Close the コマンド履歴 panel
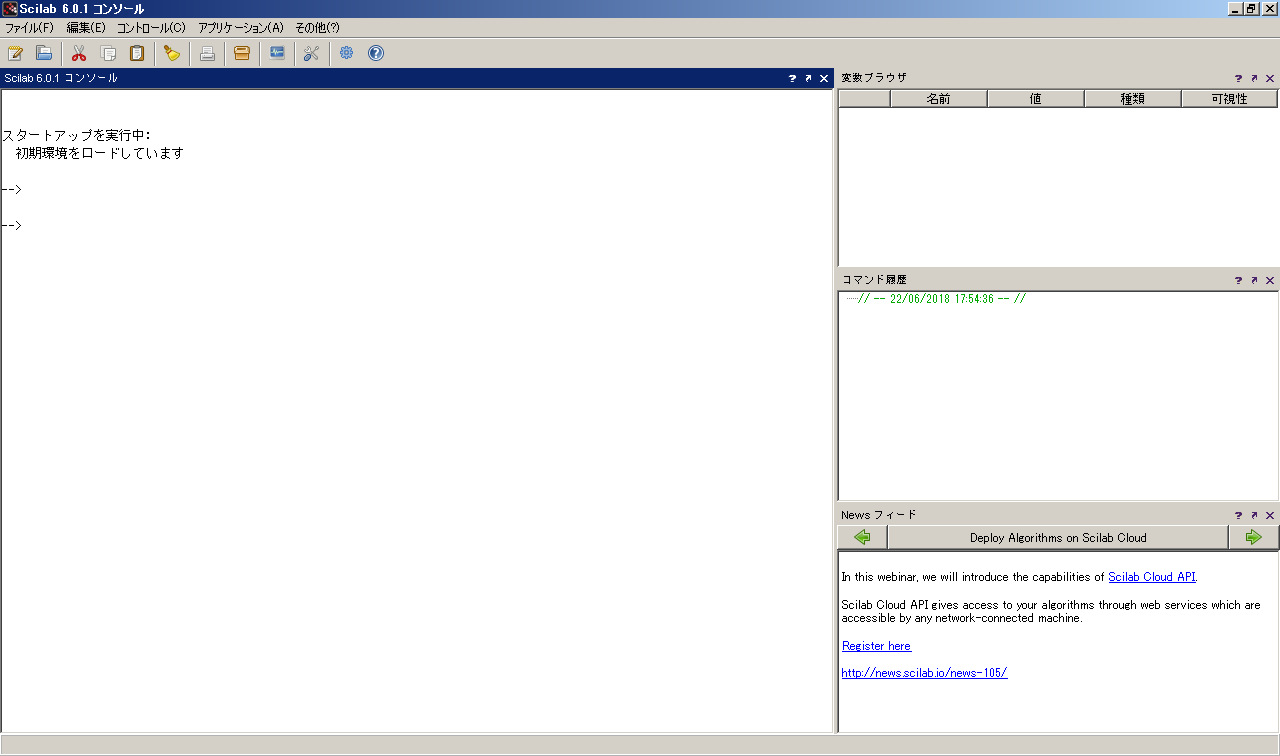 tap(1270, 280)
